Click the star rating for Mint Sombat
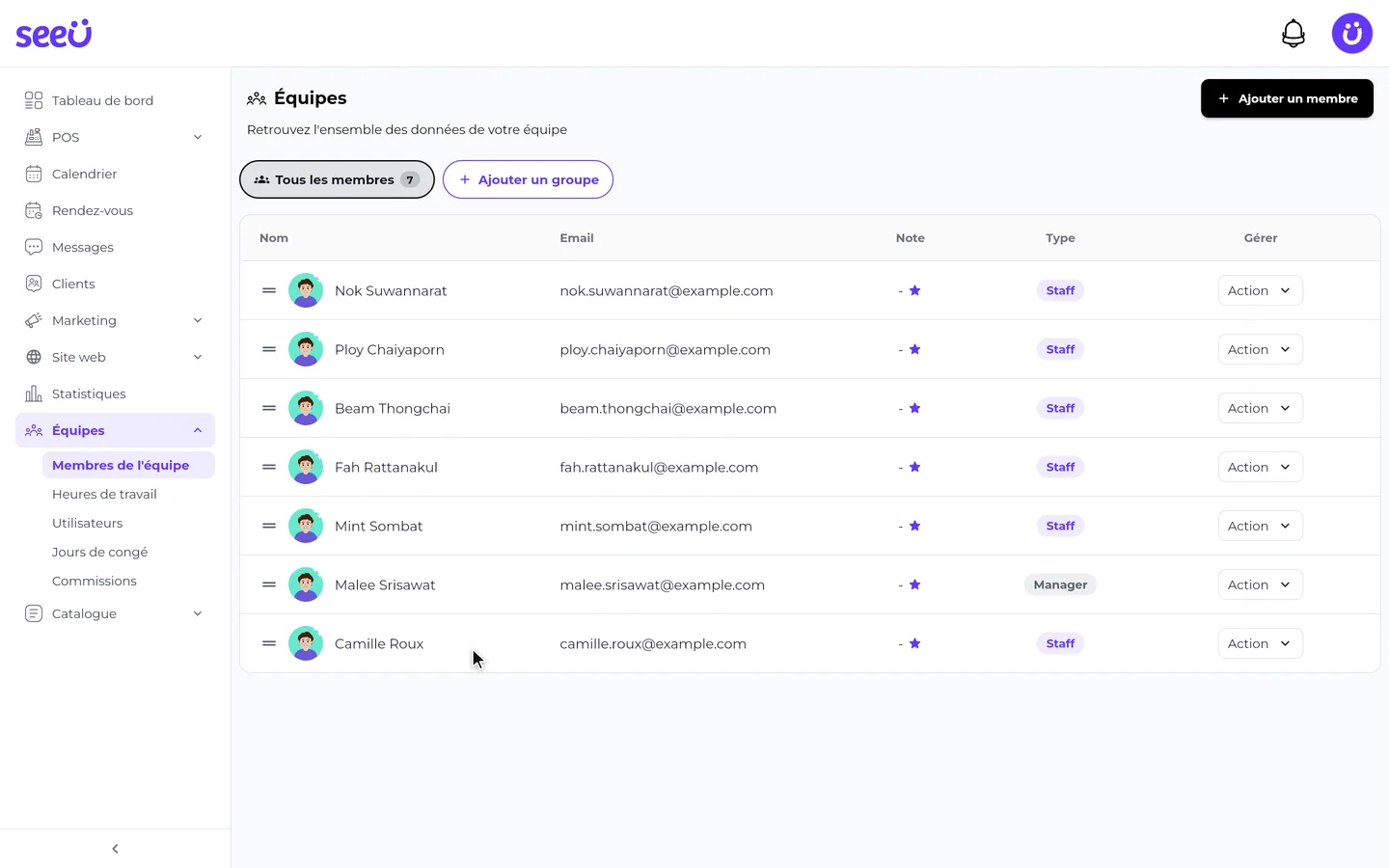Image resolution: width=1389 pixels, height=868 pixels. tap(914, 526)
